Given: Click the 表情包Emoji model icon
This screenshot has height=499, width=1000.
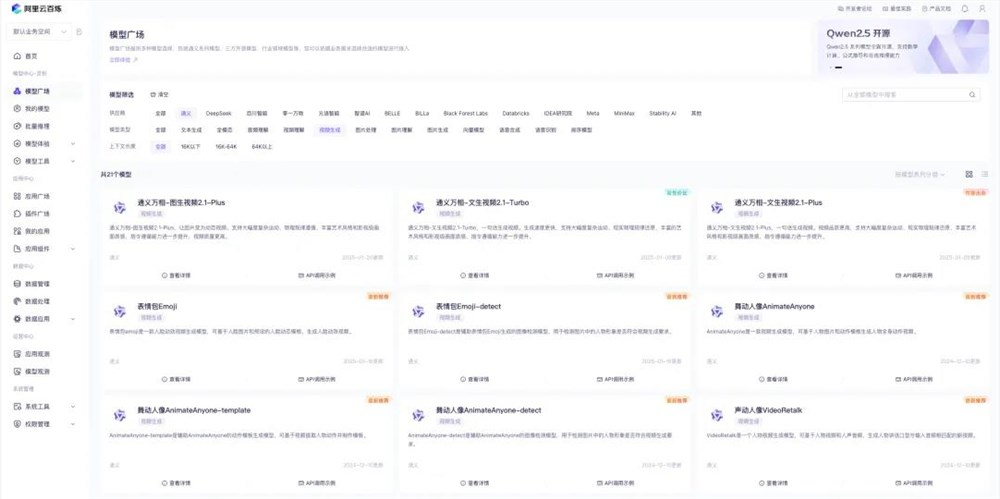Looking at the screenshot, I should tap(120, 311).
